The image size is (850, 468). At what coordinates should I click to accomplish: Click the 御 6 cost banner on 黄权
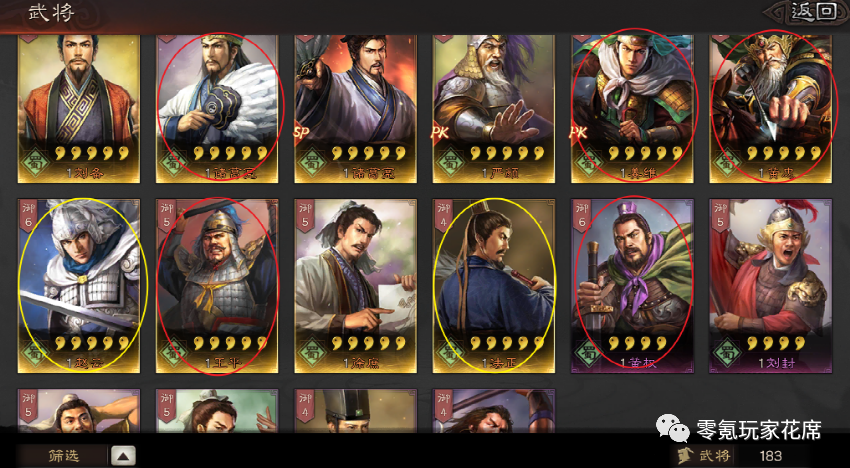tap(582, 215)
